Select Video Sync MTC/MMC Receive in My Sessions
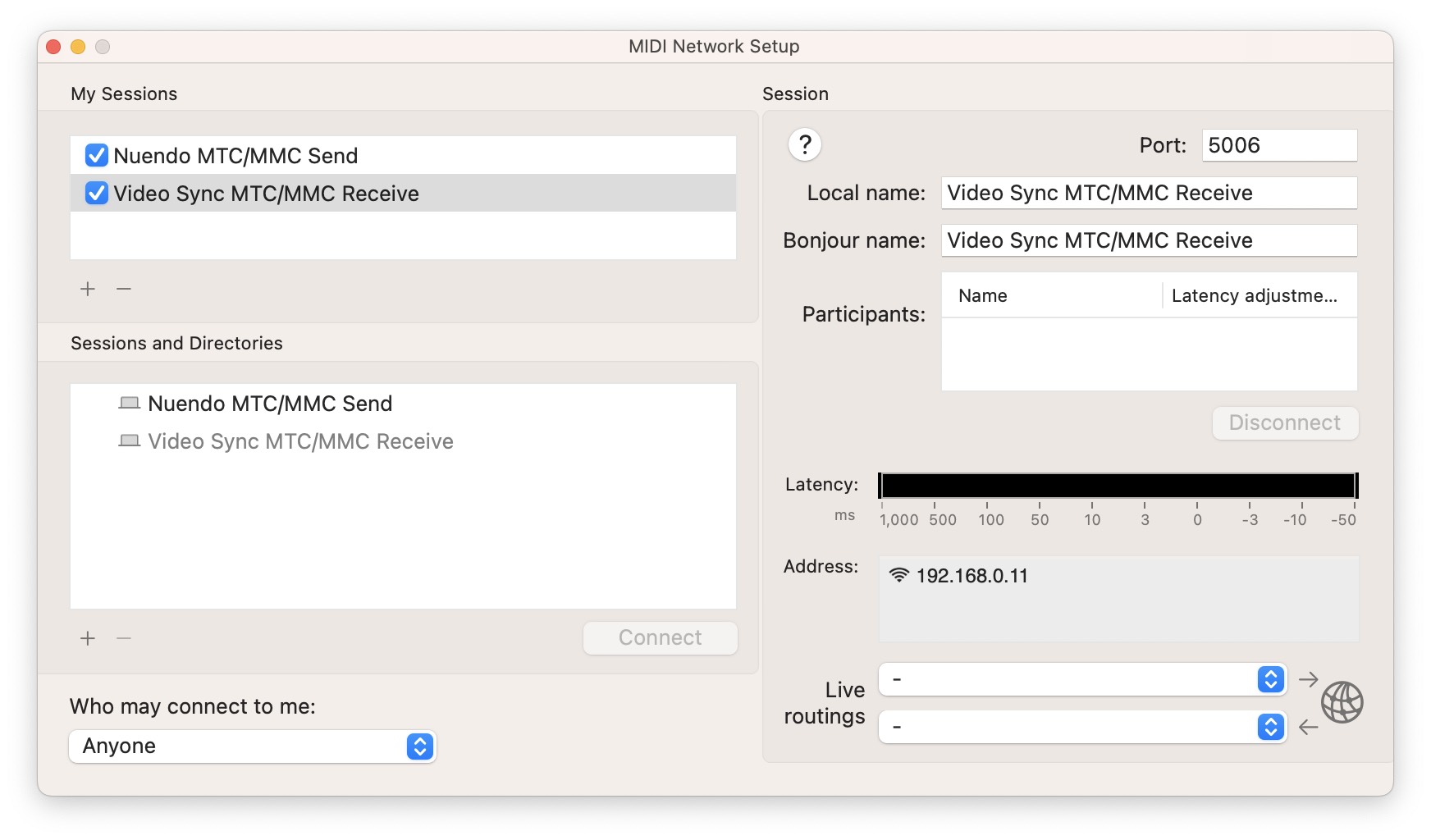The height and width of the screenshot is (840, 1431). coord(403,193)
